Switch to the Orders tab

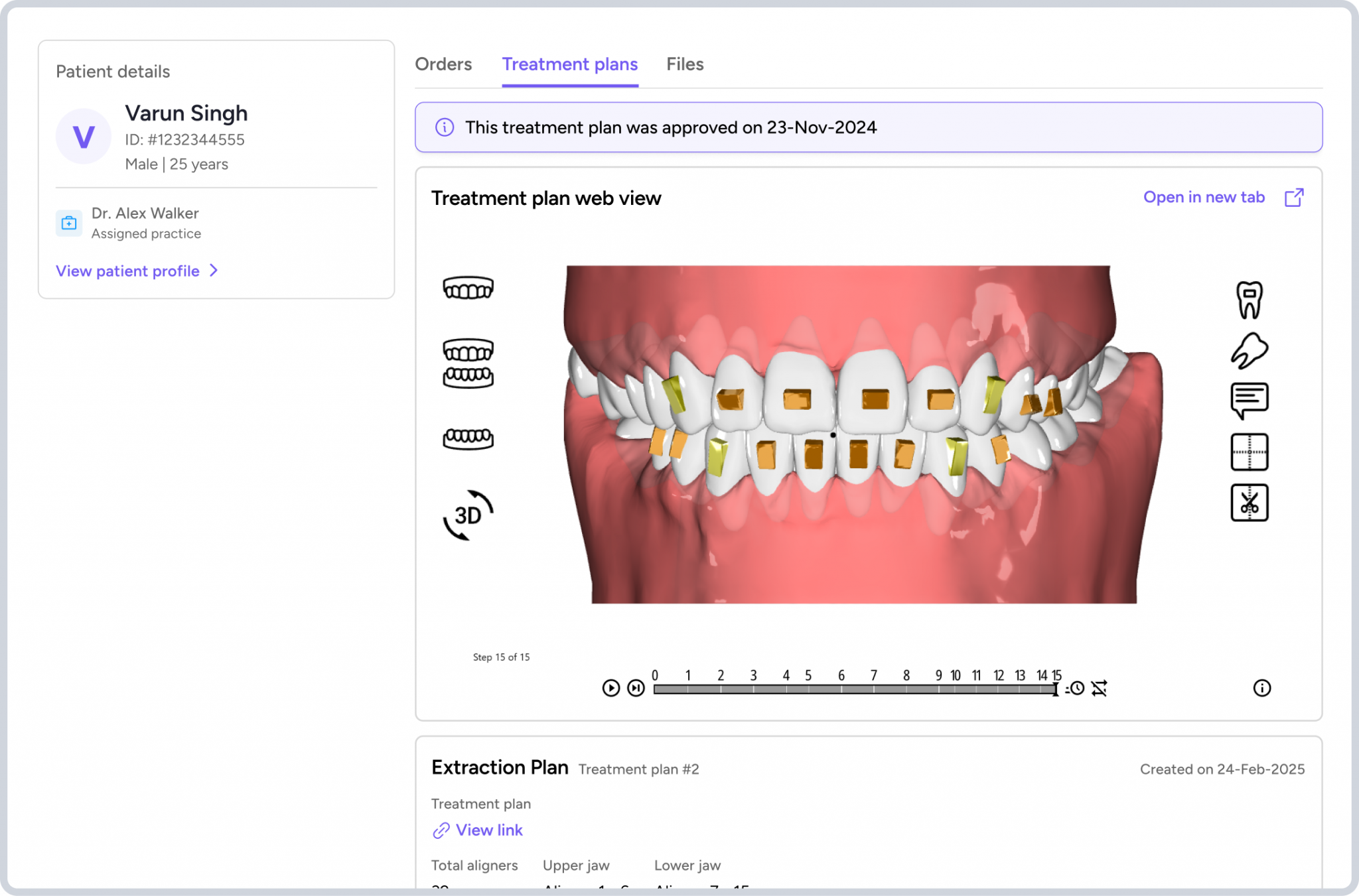point(443,64)
